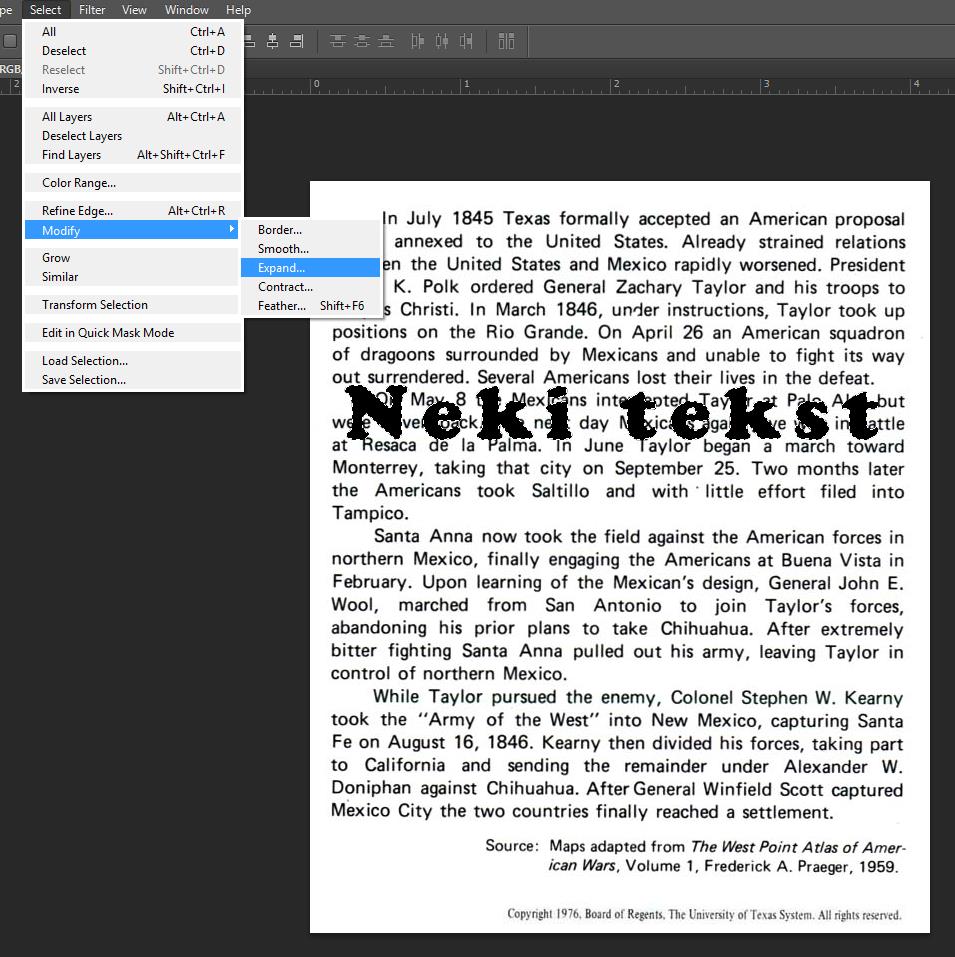This screenshot has height=957, width=955.
Task: Choose Load Selection menu entry
Action: point(133,361)
